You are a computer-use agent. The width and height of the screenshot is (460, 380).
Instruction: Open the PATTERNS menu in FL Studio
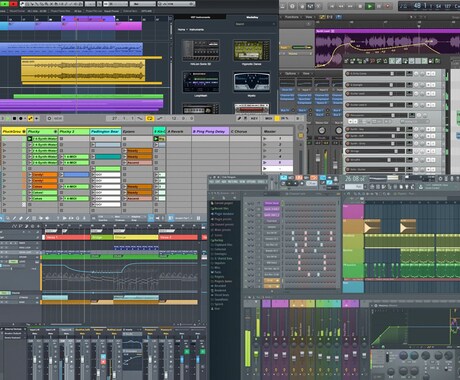click(232, 182)
